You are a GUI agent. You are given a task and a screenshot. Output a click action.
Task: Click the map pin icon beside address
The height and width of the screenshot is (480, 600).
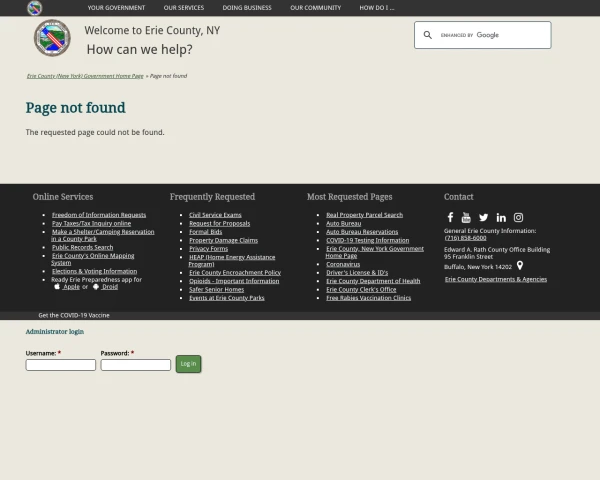point(520,266)
